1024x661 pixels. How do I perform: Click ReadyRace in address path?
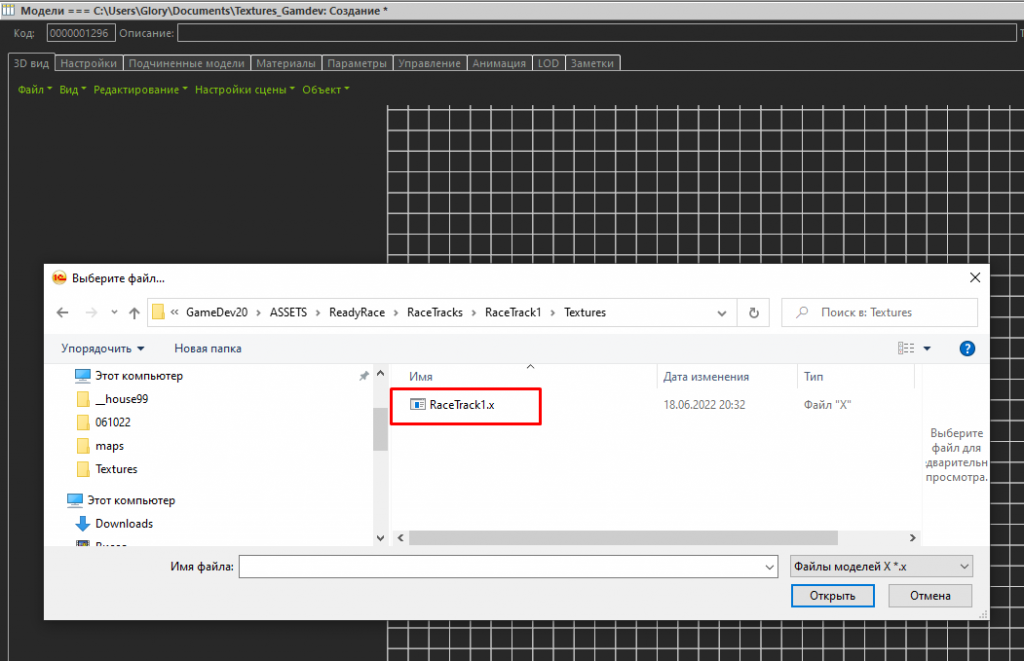pos(357,313)
